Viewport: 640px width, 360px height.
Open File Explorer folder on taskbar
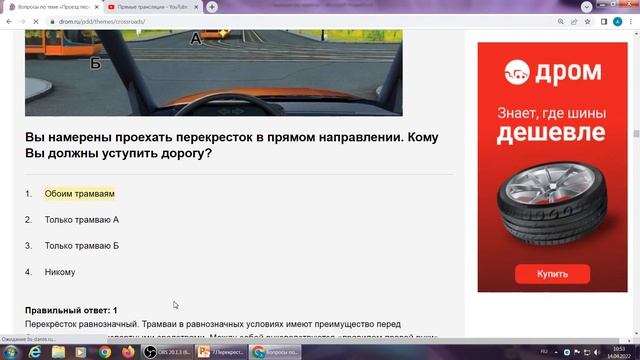pyautogui.click(x=58, y=352)
